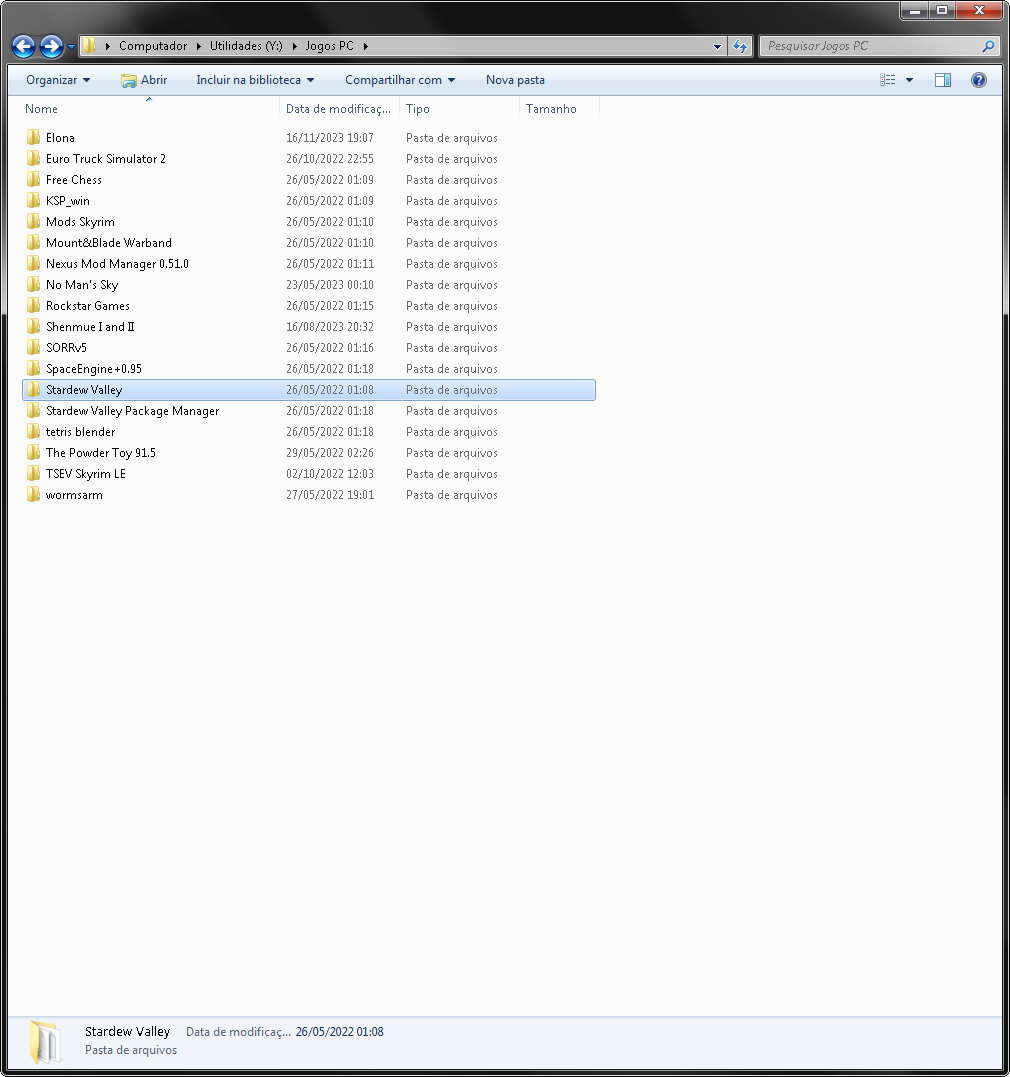Sort by the Nome column header
Viewport: 1010px width, 1077px height.
pos(148,109)
